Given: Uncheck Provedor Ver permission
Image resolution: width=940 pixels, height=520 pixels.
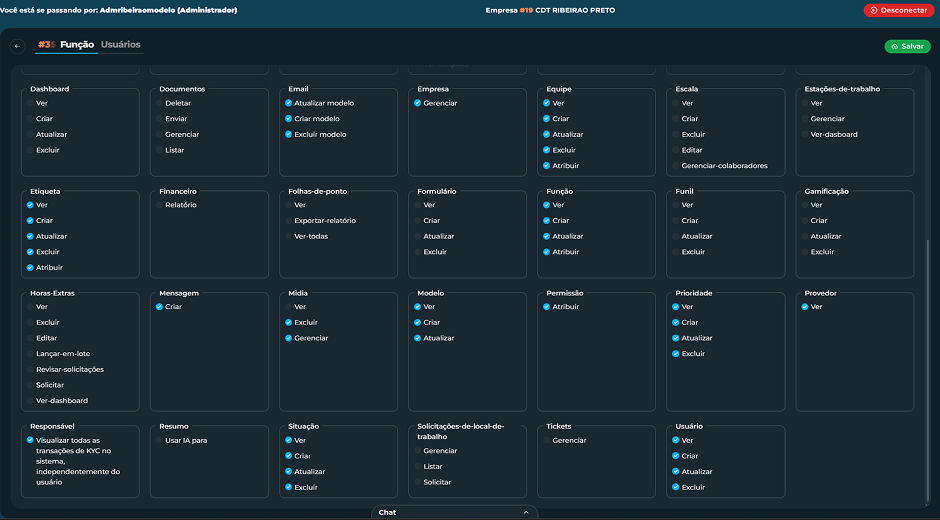Looking at the screenshot, I should click(x=805, y=306).
